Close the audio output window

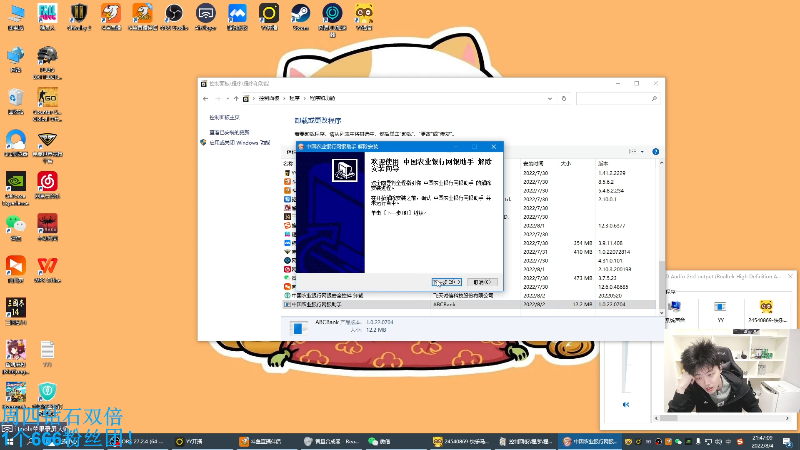(790, 276)
